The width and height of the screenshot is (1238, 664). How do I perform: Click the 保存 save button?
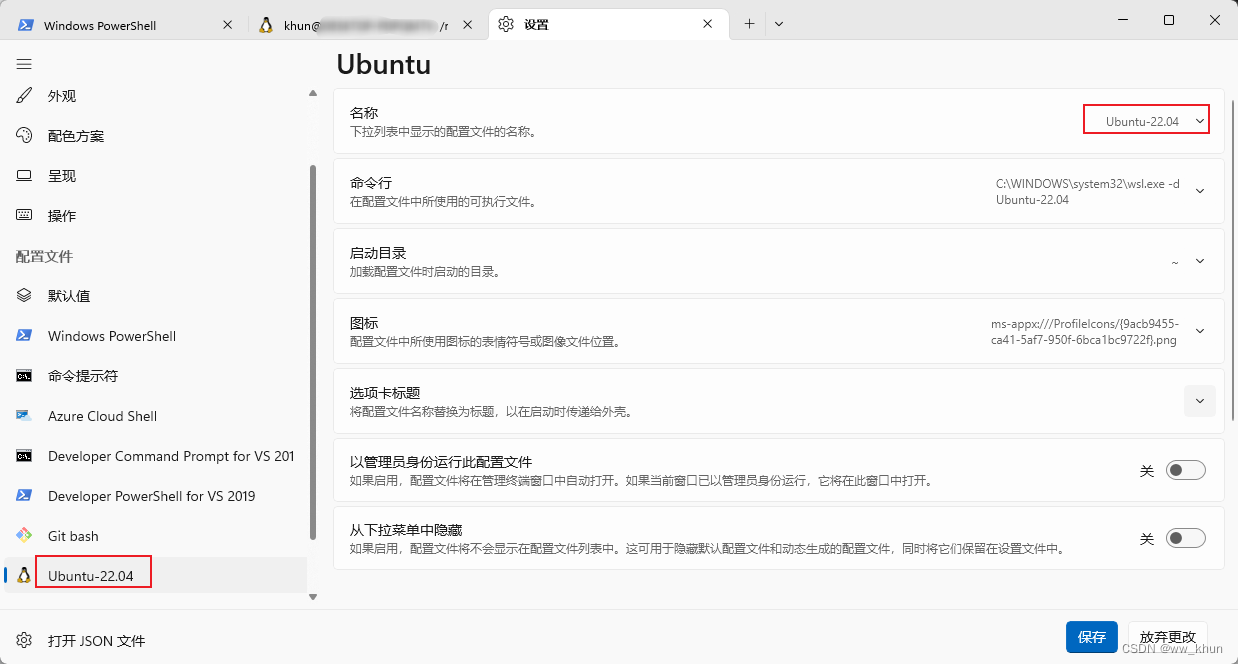point(1091,637)
